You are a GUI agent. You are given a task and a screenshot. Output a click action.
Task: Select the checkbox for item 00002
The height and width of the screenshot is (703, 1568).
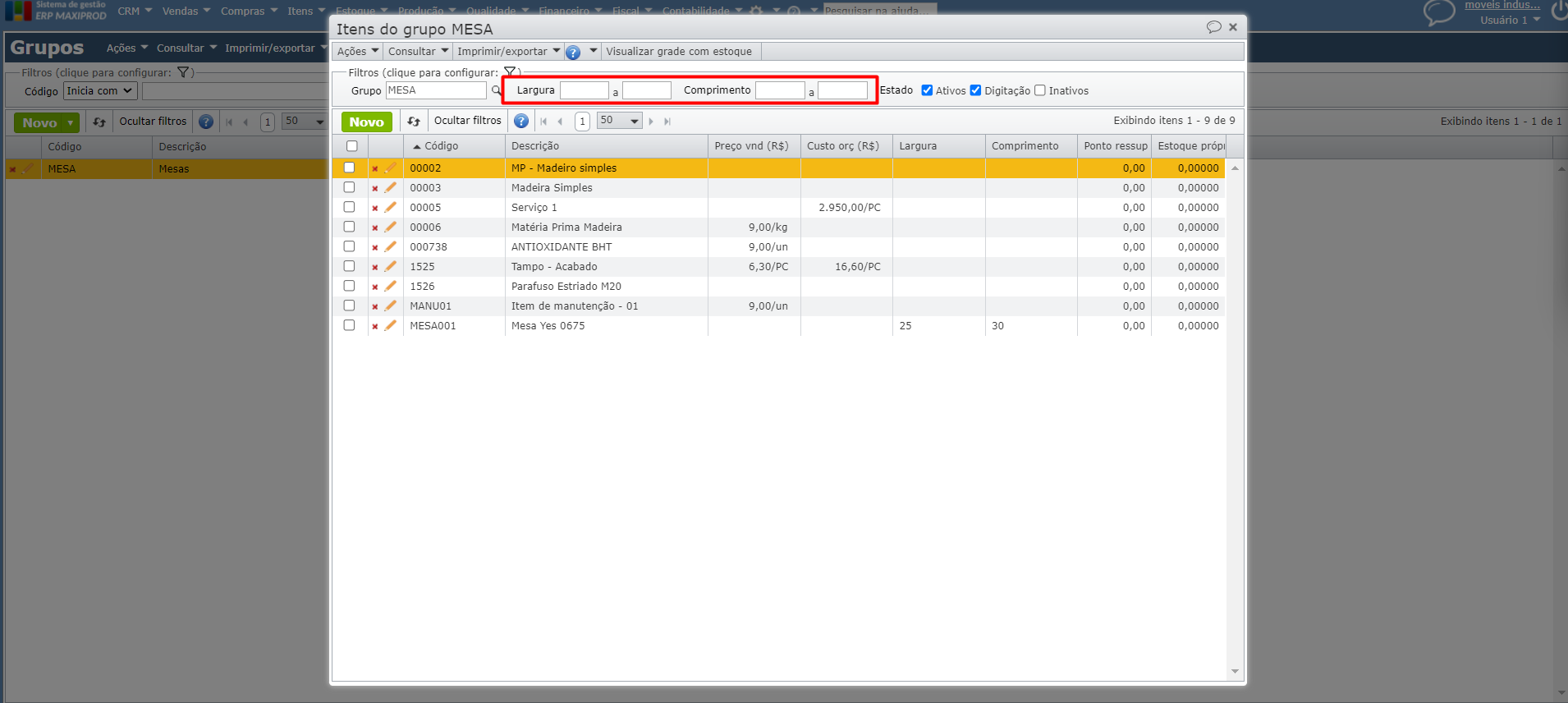349,168
